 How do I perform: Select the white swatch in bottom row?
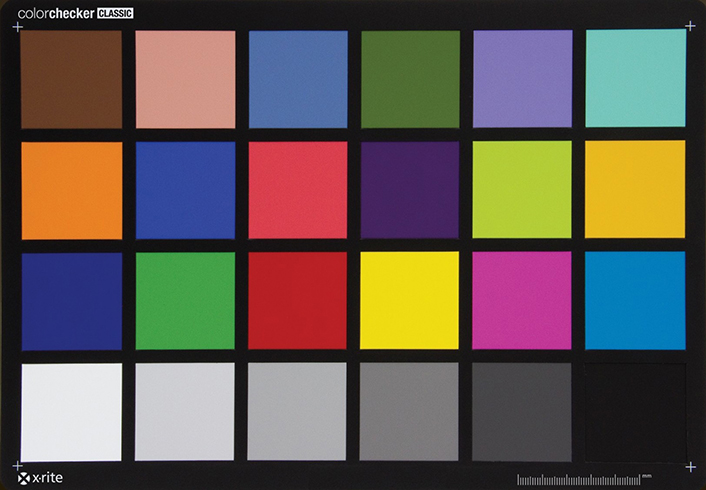click(71, 411)
